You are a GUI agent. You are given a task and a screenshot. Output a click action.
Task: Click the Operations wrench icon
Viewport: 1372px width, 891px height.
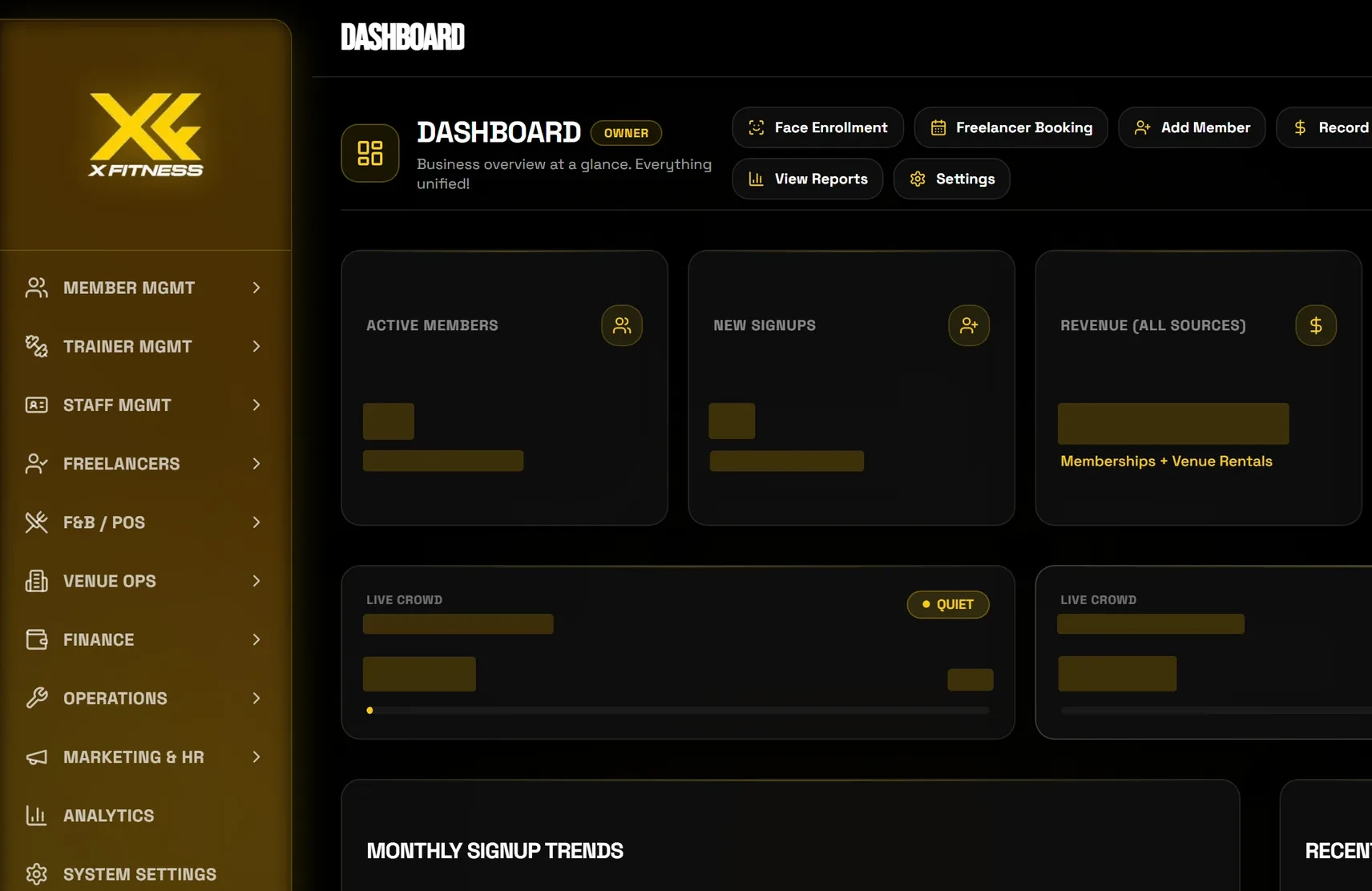point(36,698)
